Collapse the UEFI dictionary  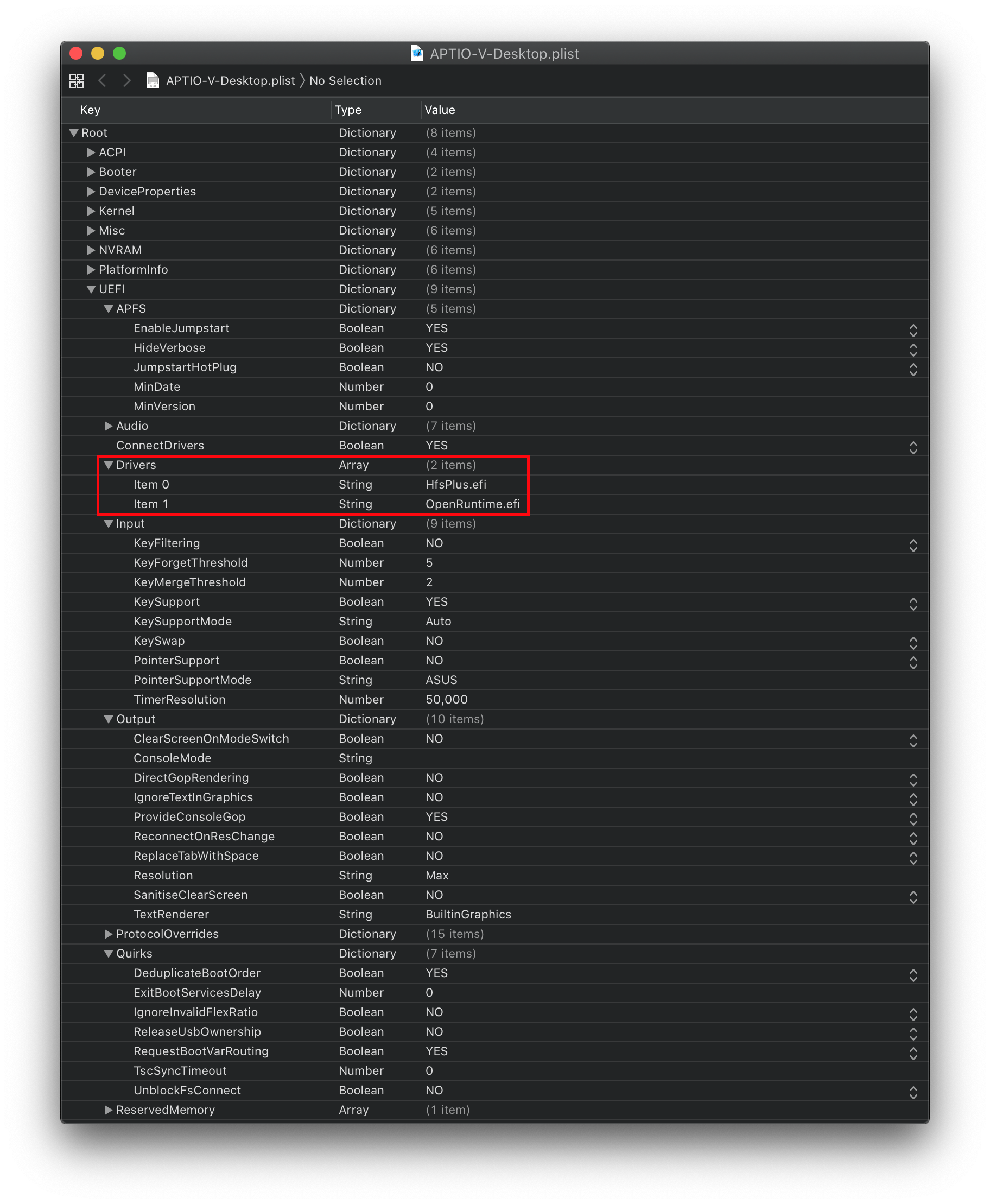91,289
